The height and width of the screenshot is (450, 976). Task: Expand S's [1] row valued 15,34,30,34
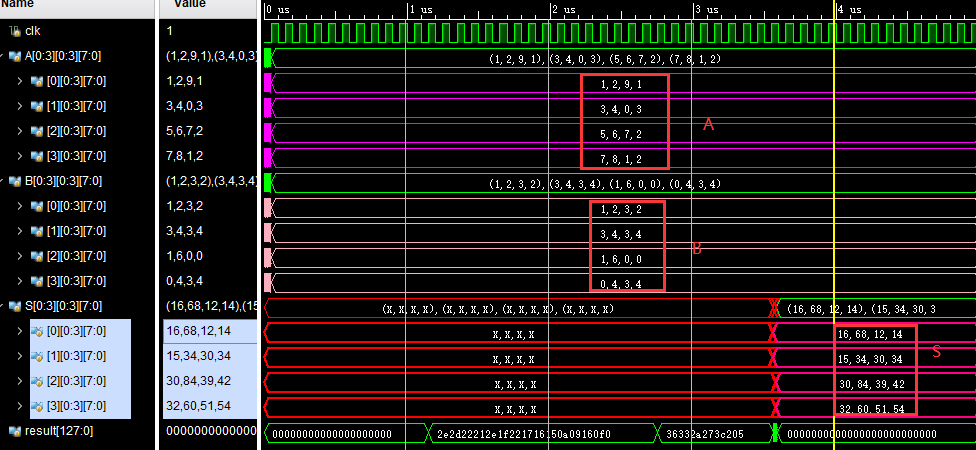point(20,356)
